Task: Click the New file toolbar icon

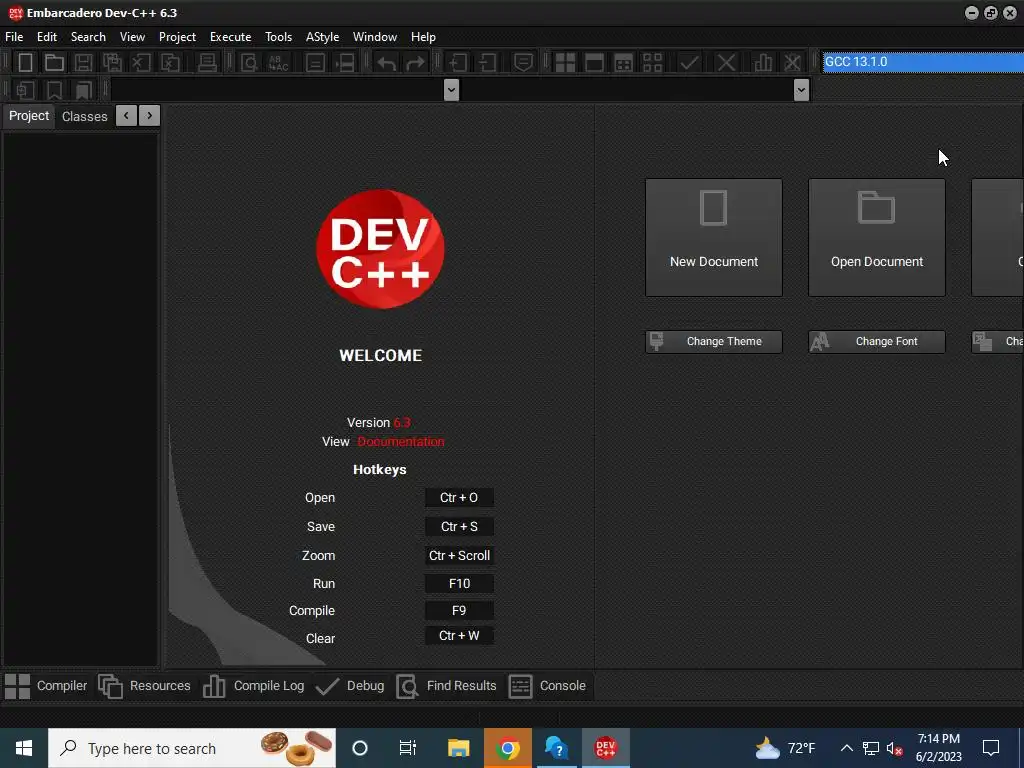Action: coord(25,63)
